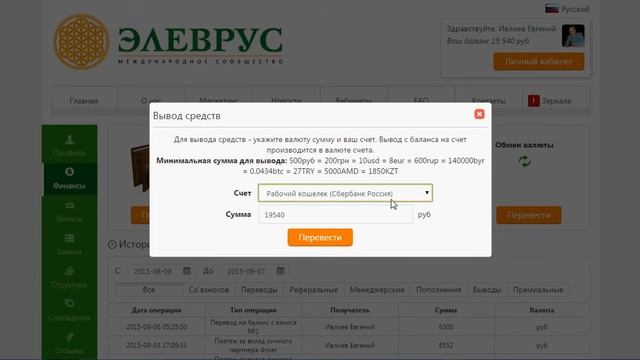Select the Пополнения tab
The image size is (640, 360).
438,290
